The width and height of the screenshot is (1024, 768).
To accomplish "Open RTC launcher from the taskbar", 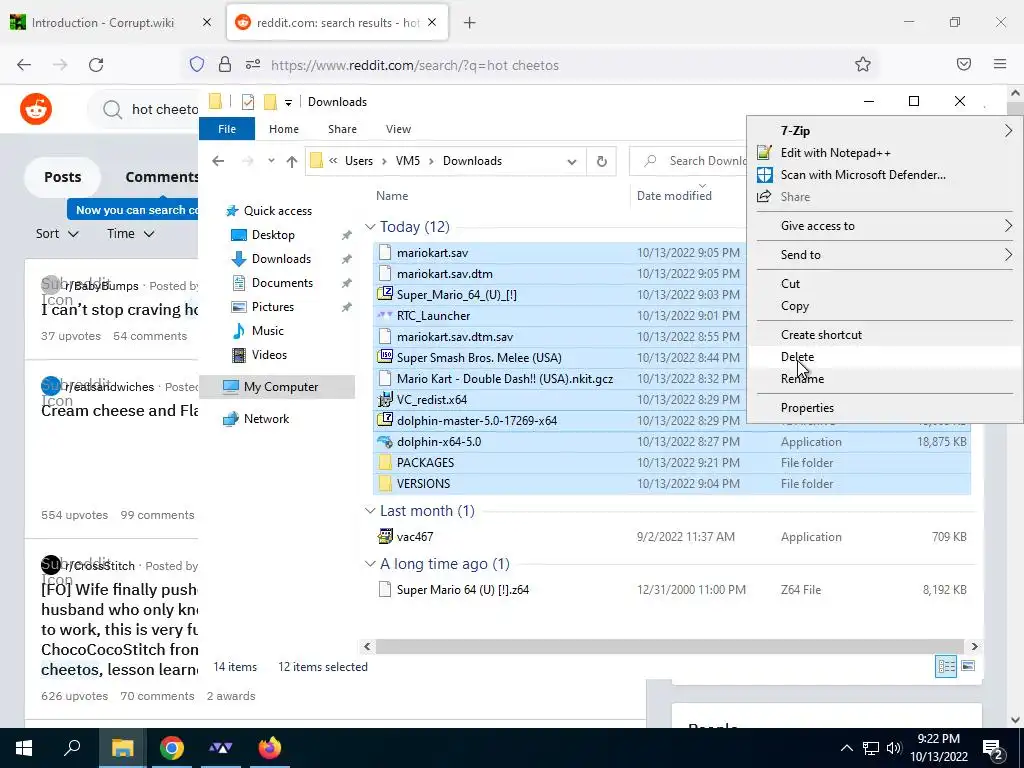I will click(221, 748).
